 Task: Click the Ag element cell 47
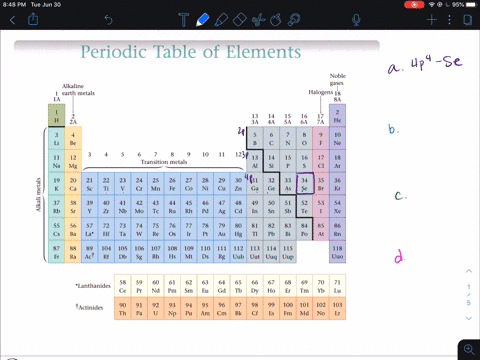point(222,207)
